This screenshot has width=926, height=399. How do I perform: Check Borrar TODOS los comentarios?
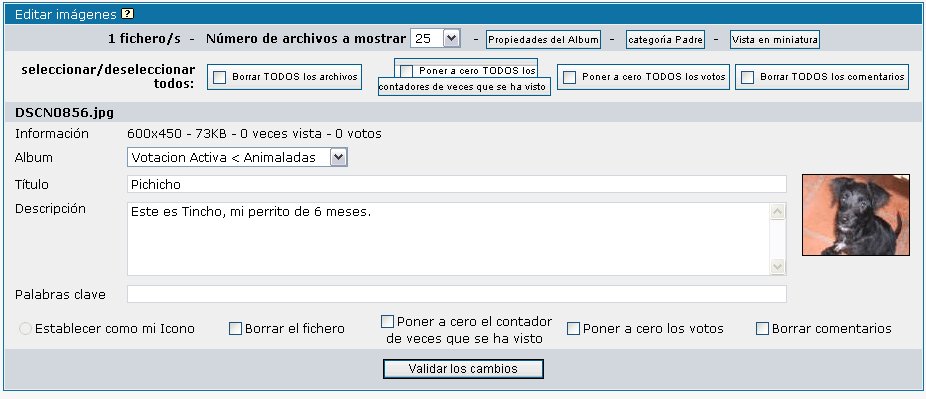(748, 77)
